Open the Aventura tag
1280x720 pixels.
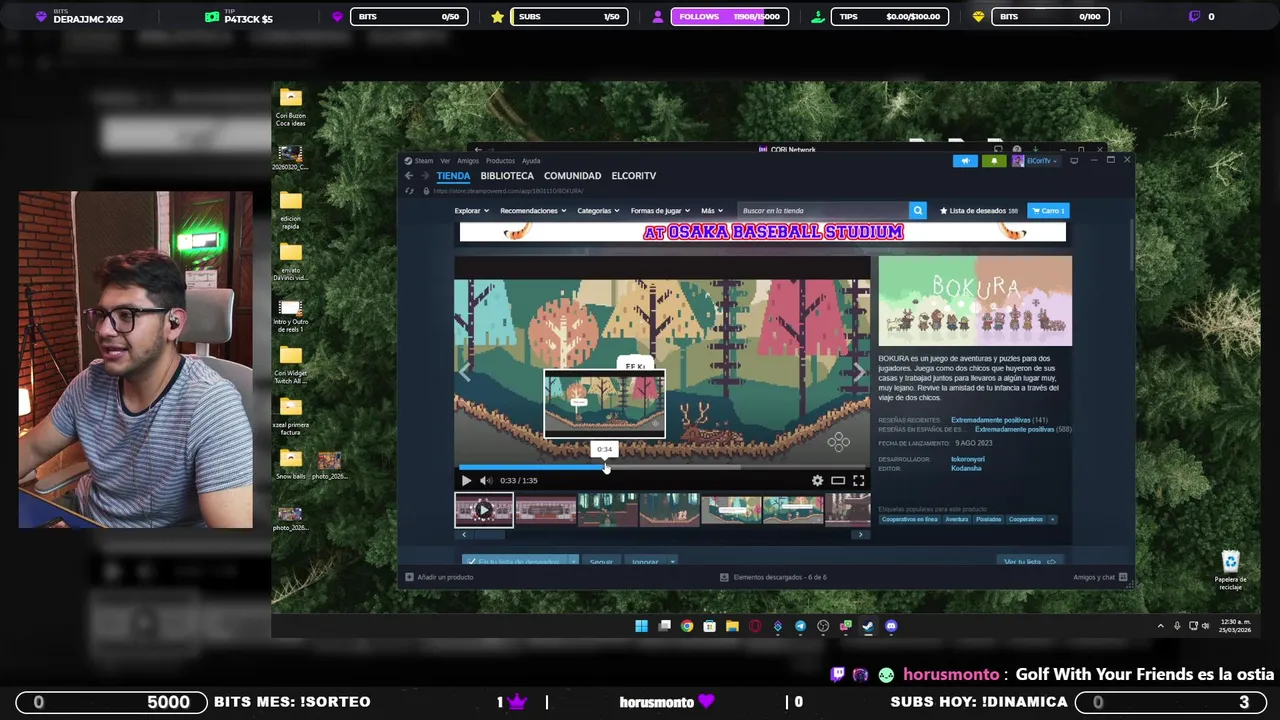(x=957, y=519)
